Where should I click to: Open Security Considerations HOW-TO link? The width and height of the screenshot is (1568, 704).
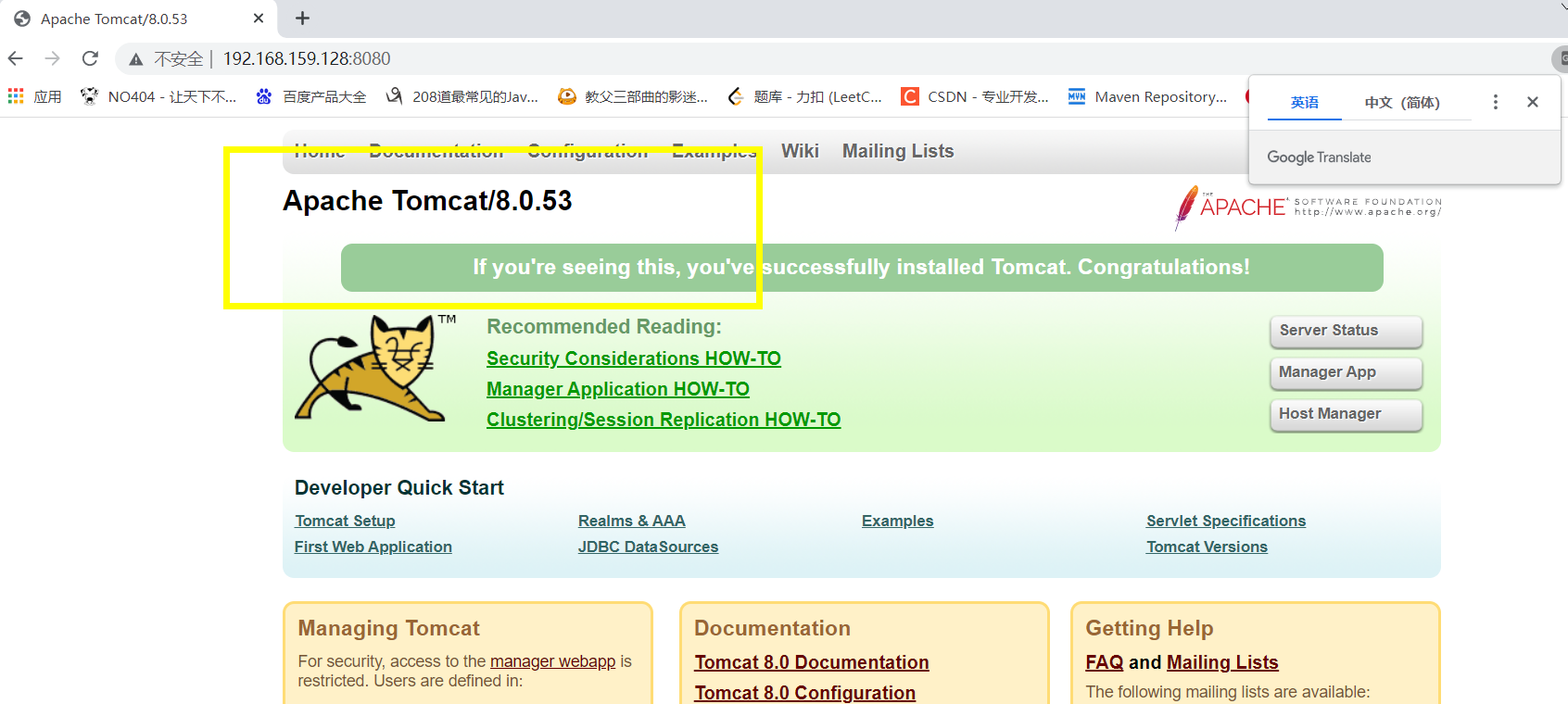pos(634,358)
